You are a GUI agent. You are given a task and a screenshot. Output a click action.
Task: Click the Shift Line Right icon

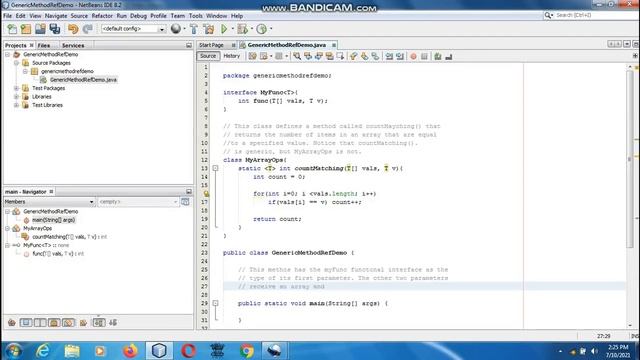pyautogui.click(x=400, y=56)
